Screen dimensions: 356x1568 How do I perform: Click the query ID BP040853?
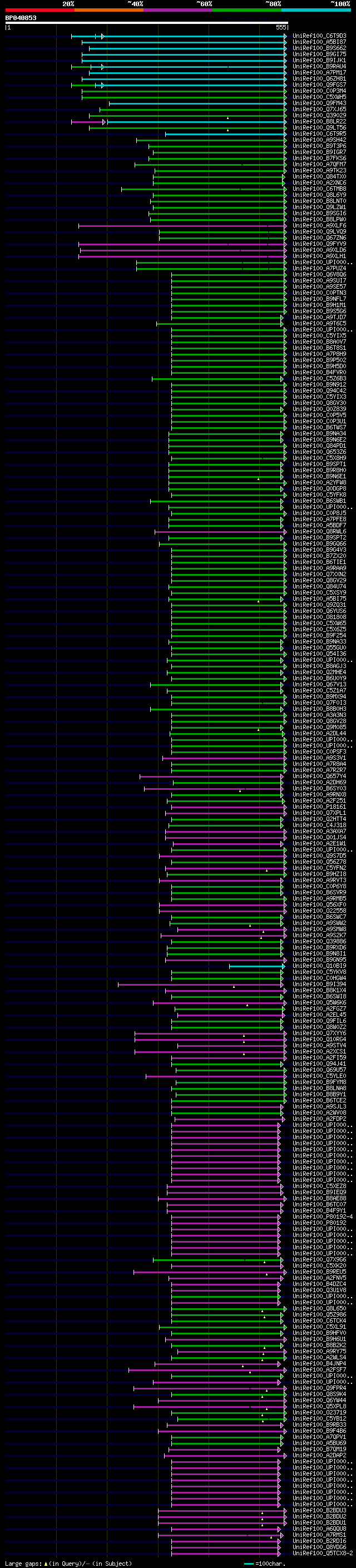21,18
